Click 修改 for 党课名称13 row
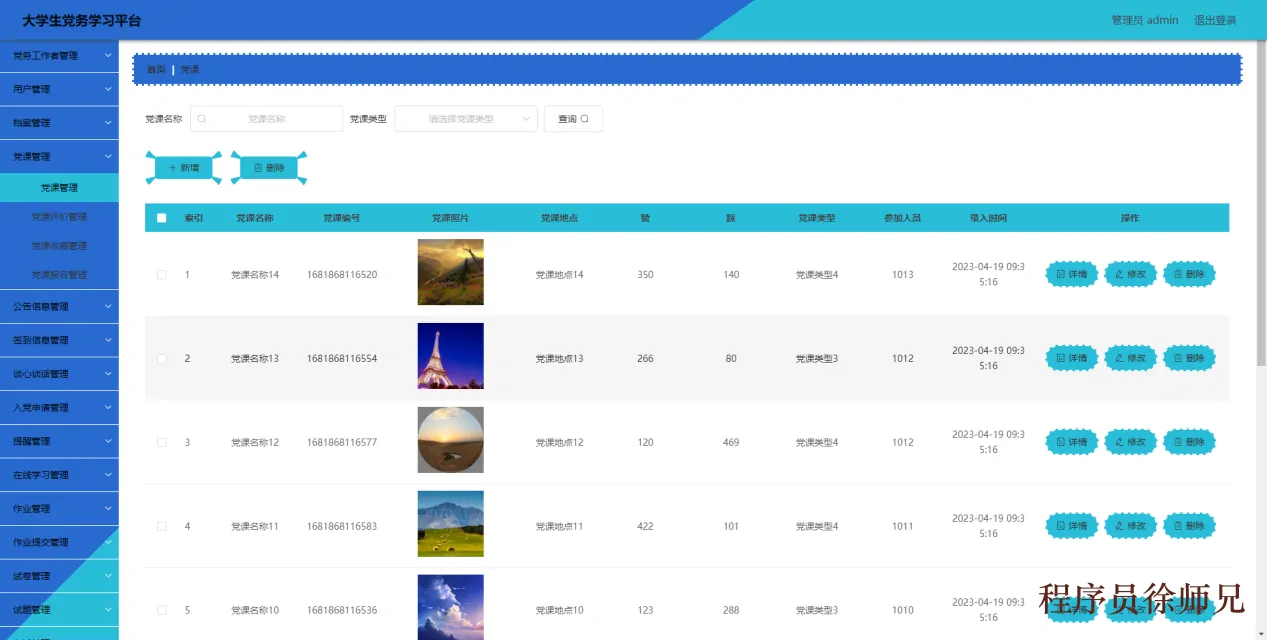This screenshot has width=1267, height=640. tap(1131, 358)
